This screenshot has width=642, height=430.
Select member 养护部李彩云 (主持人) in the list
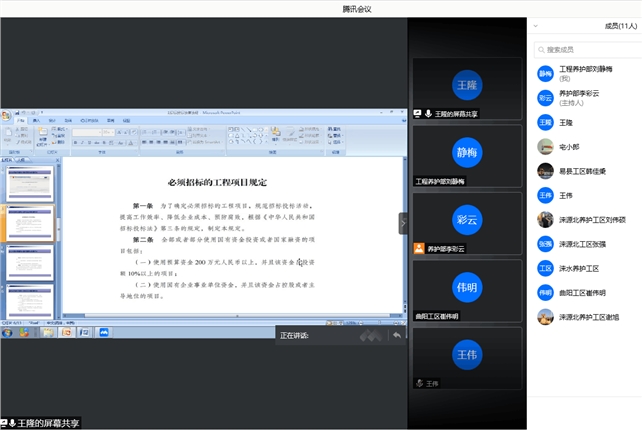tap(587, 98)
